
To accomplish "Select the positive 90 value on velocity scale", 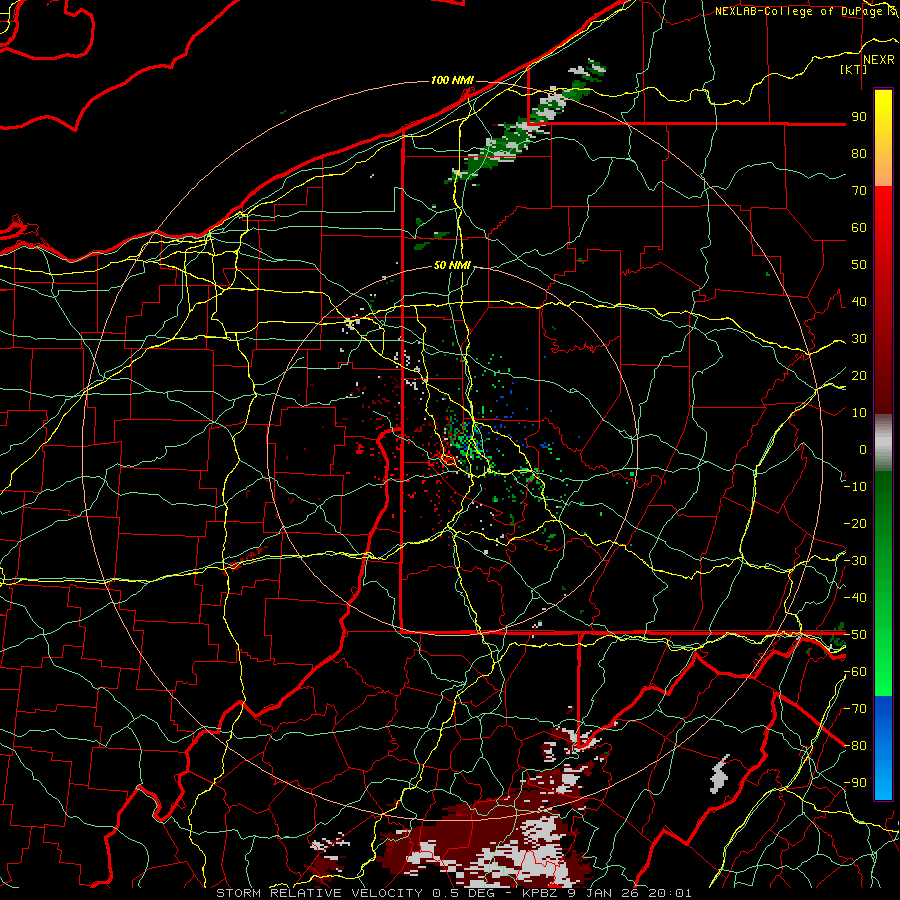I will tap(859, 117).
